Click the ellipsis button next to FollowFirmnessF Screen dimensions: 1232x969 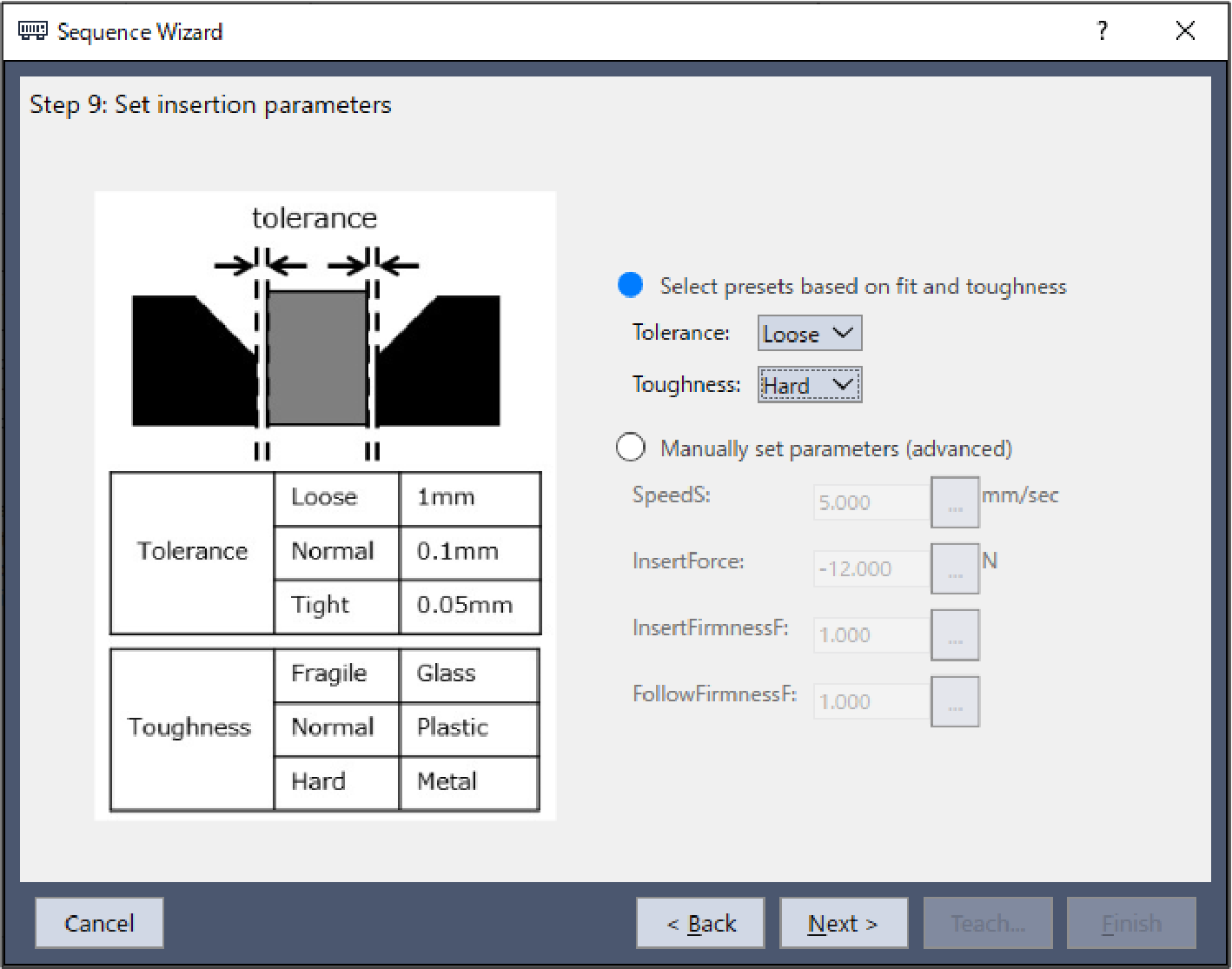(x=954, y=701)
